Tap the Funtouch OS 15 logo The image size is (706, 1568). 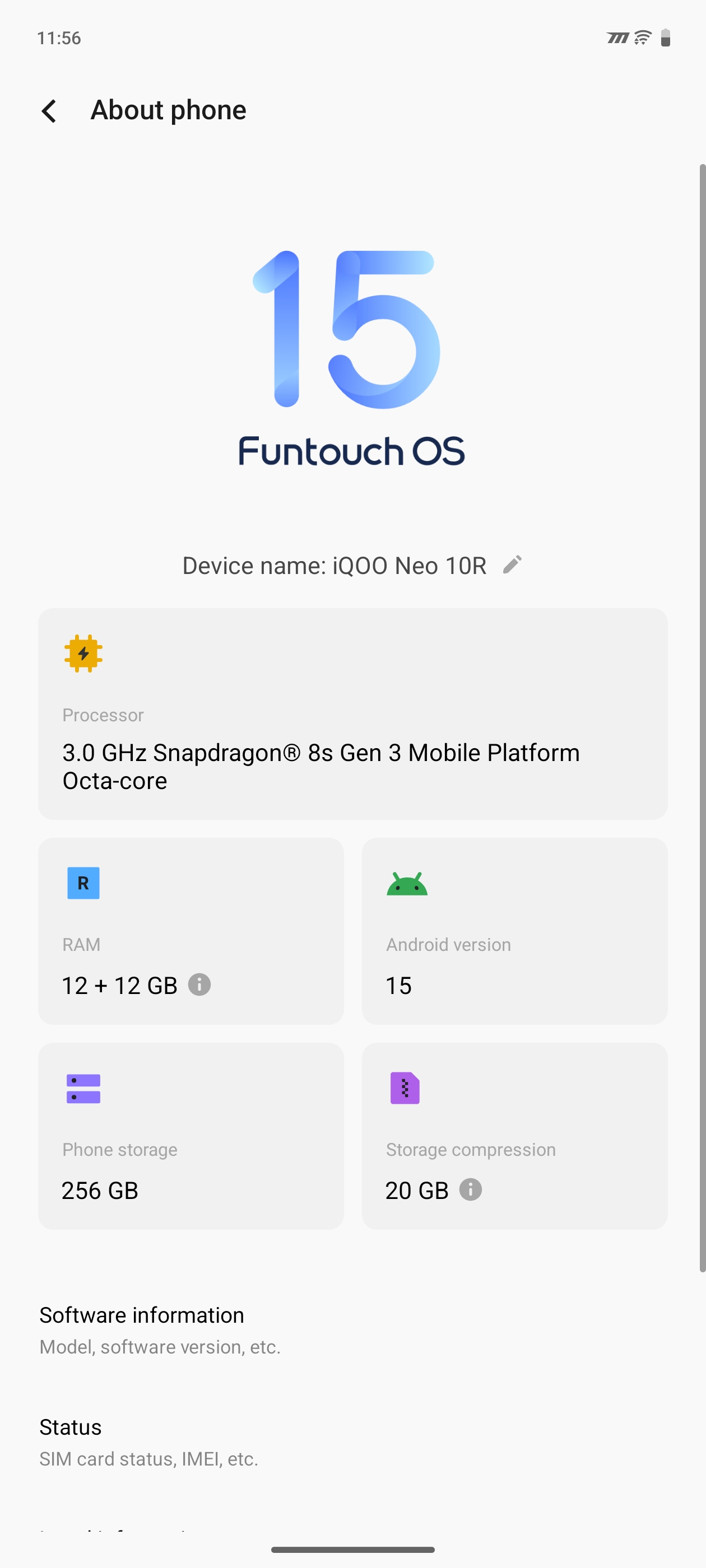tap(352, 359)
